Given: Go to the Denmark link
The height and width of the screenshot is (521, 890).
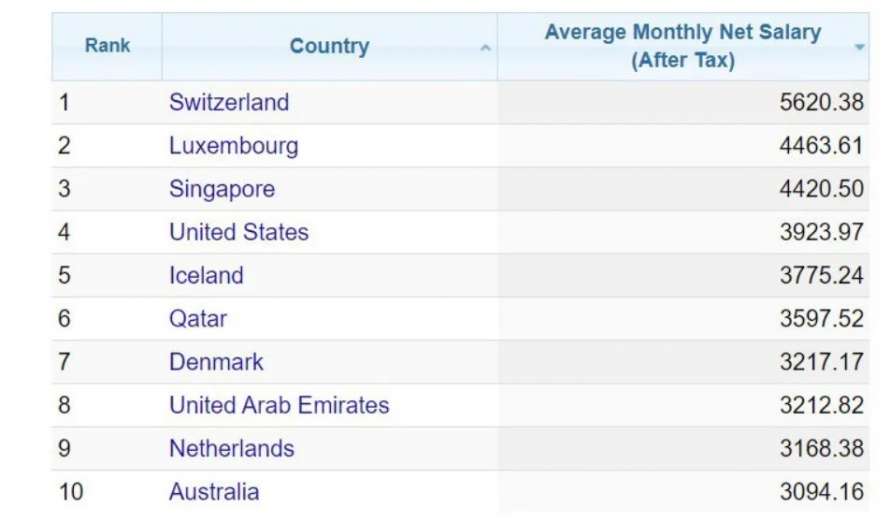Looking at the screenshot, I should [x=216, y=362].
